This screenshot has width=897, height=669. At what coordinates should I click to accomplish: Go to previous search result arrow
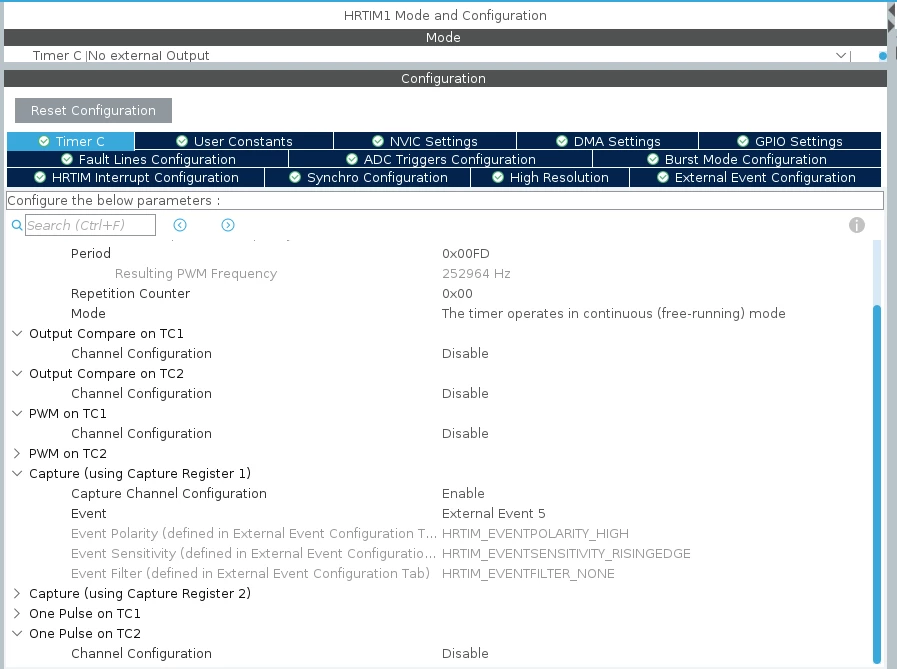pos(180,225)
